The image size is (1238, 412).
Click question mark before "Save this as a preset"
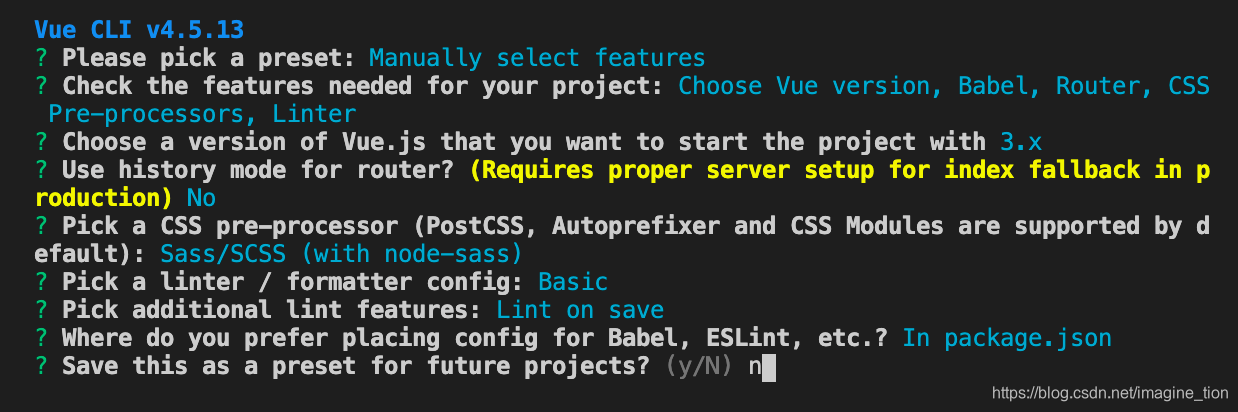40,366
